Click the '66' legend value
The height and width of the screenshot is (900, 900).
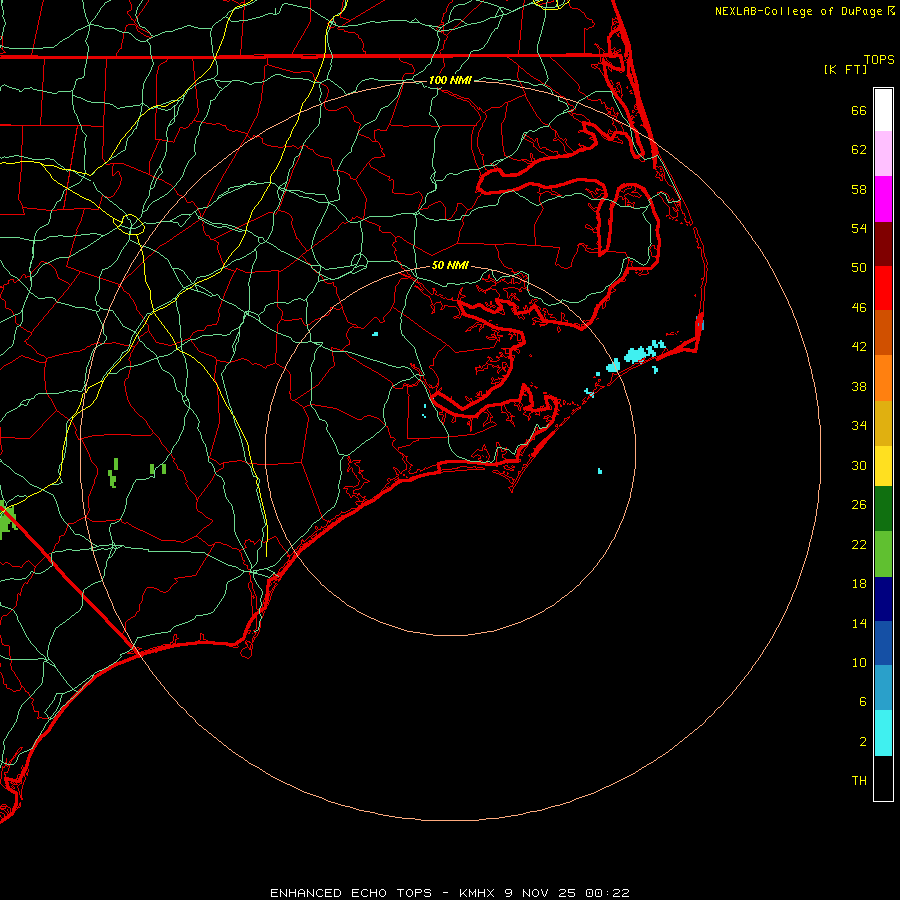coord(859,110)
